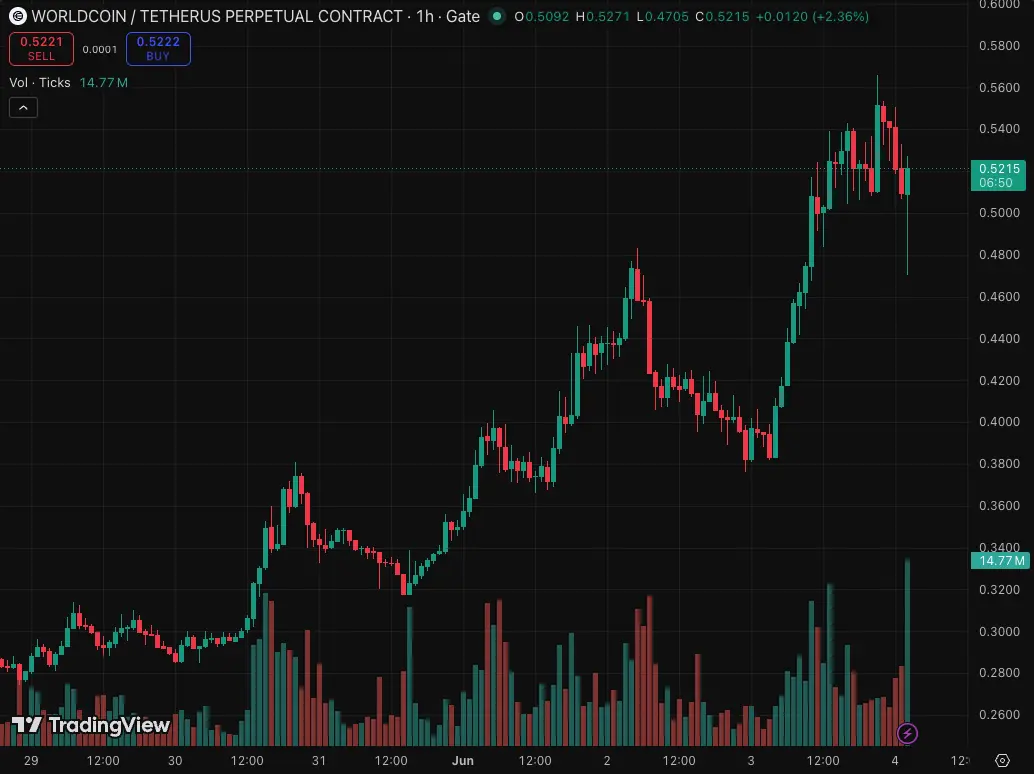Click the 0.2600 price axis label
This screenshot has width=1034, height=774.
click(x=1000, y=715)
